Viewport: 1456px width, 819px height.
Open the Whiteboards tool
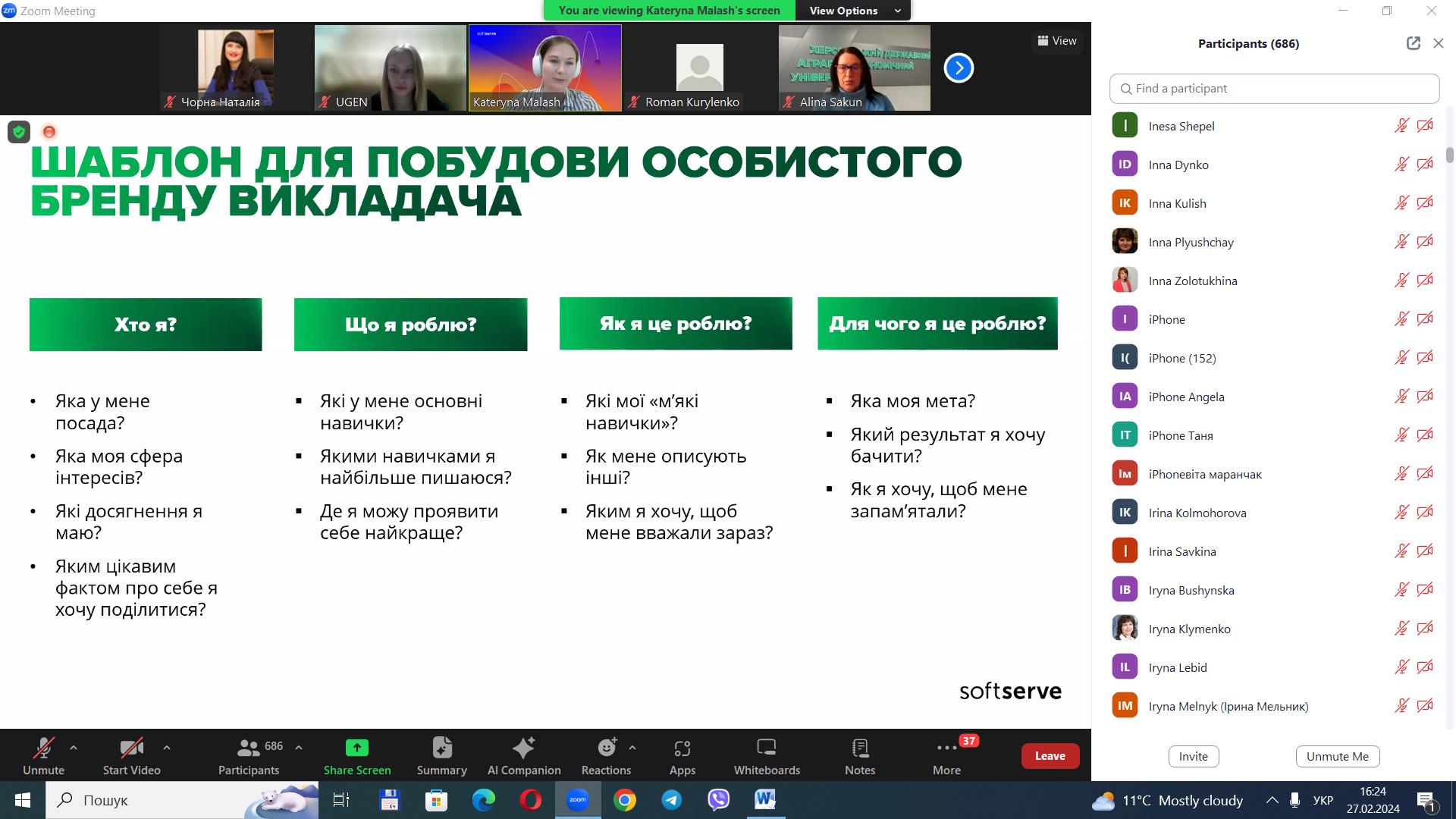tap(766, 755)
